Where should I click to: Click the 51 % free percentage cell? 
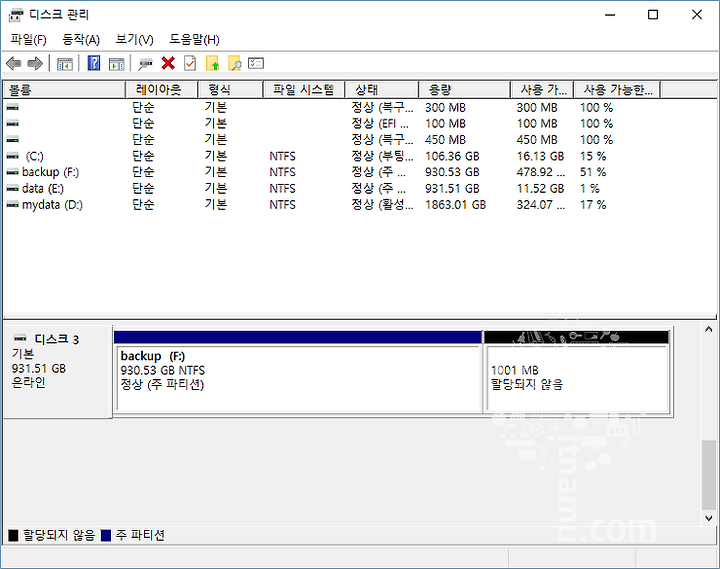tap(593, 172)
